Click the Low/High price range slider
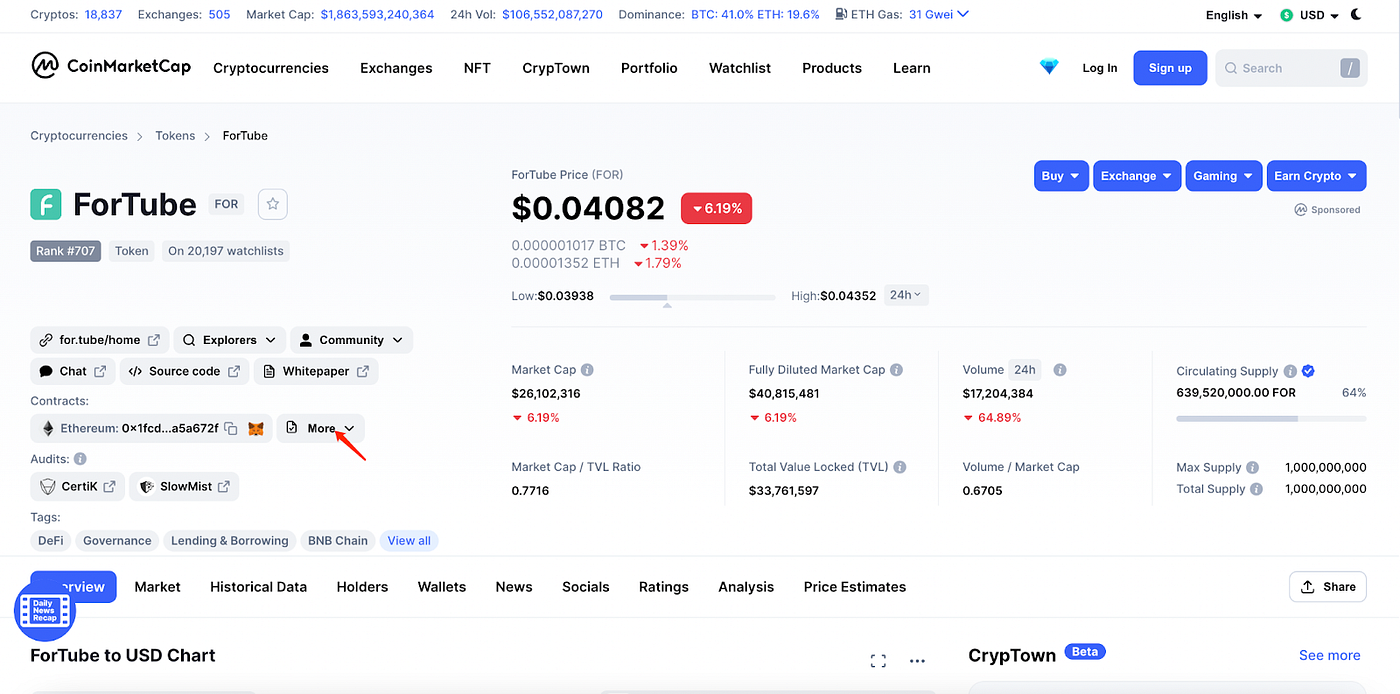1400x694 pixels. 692,297
